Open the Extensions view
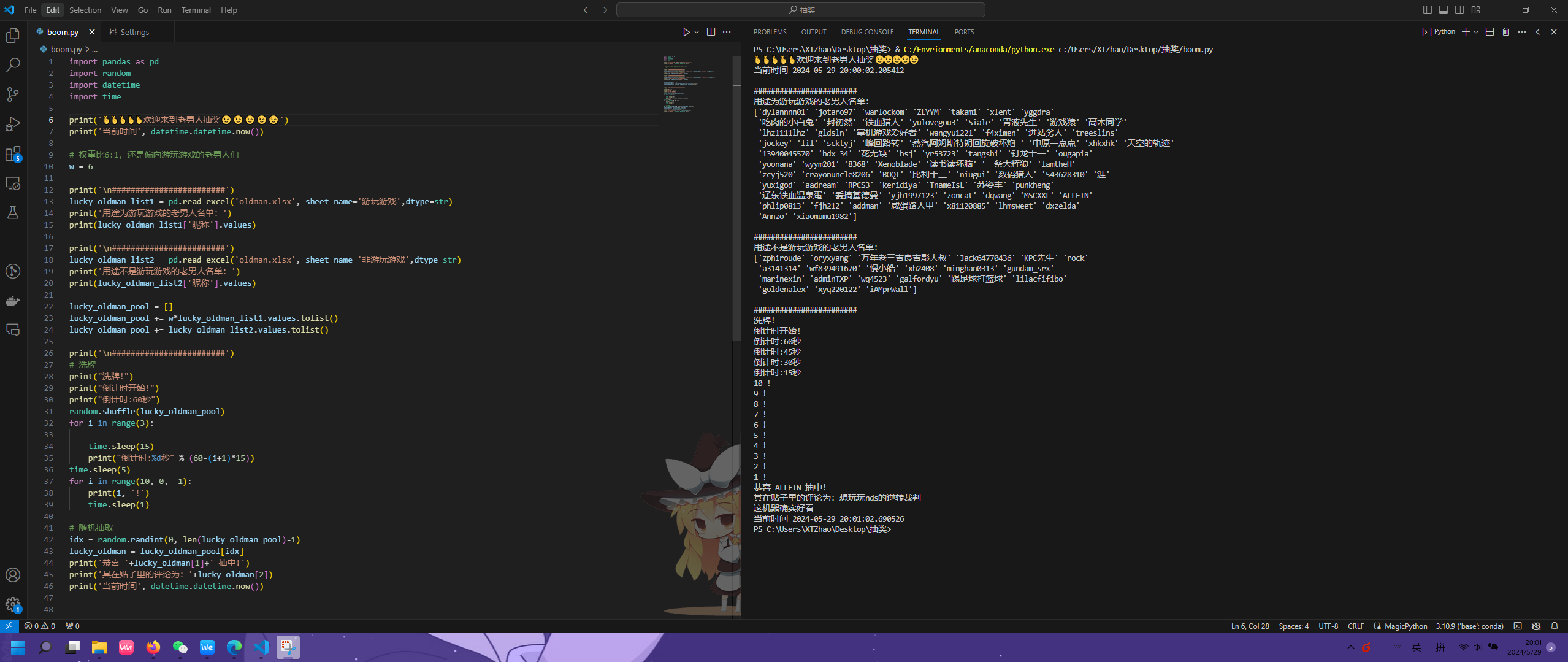Screen dimensions: 1568x662 point(13,153)
